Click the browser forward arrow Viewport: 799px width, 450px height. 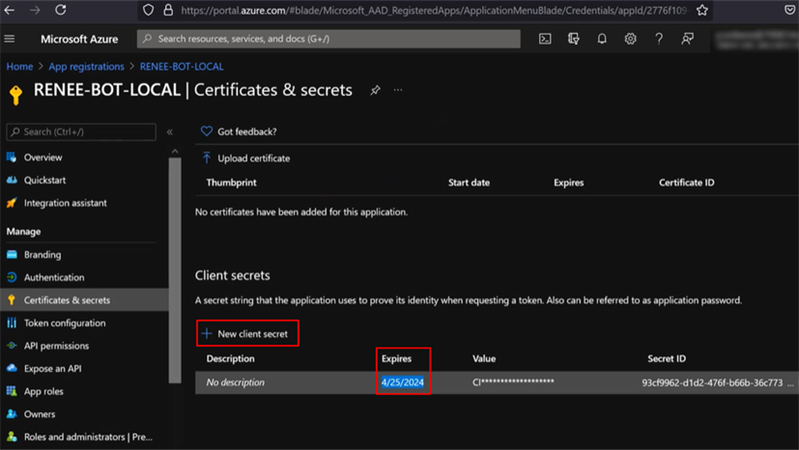35,10
